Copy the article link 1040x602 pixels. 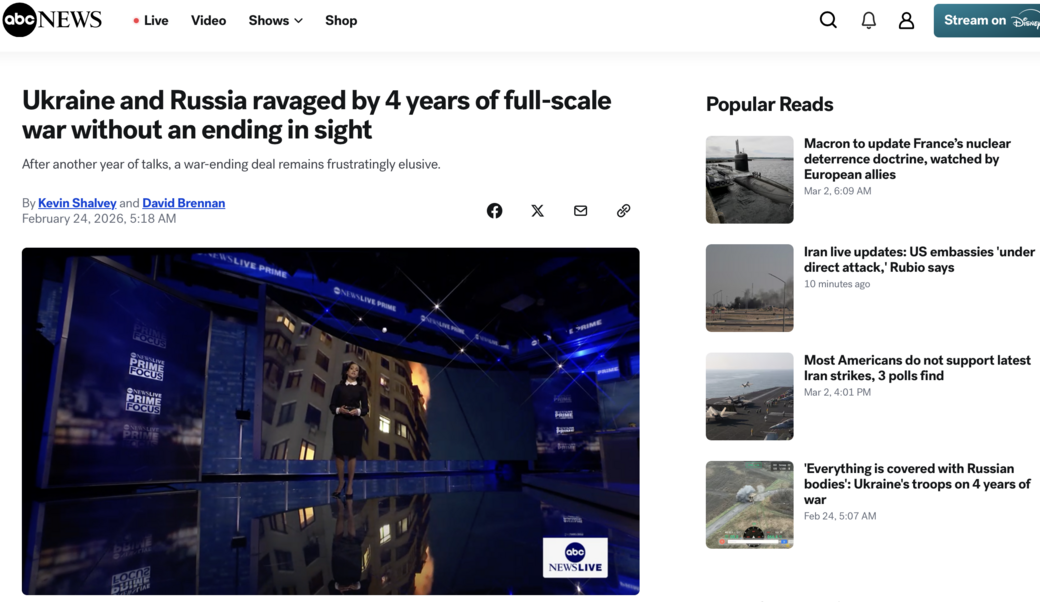click(x=623, y=210)
